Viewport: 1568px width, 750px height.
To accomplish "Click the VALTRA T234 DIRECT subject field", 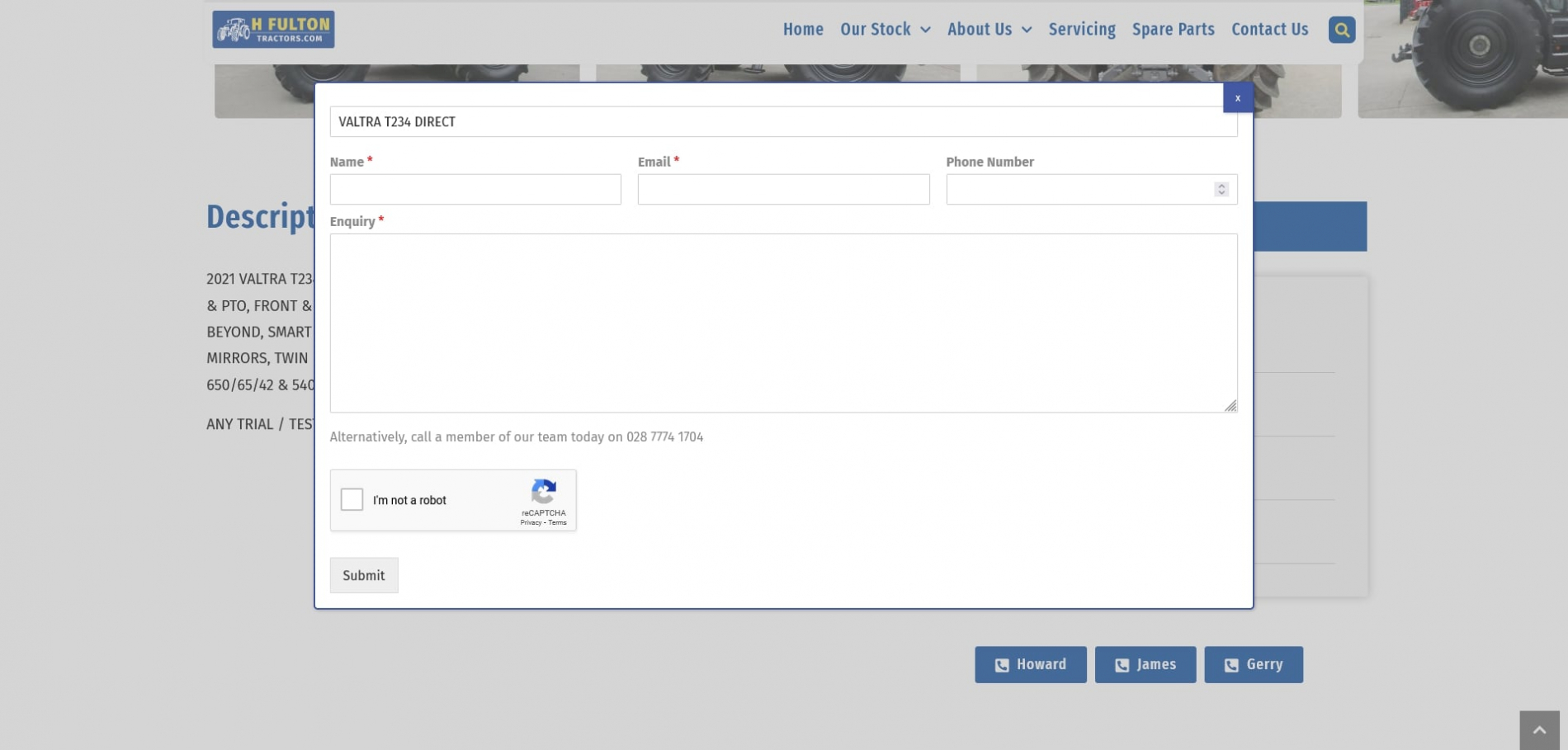I will pyautogui.click(x=783, y=121).
